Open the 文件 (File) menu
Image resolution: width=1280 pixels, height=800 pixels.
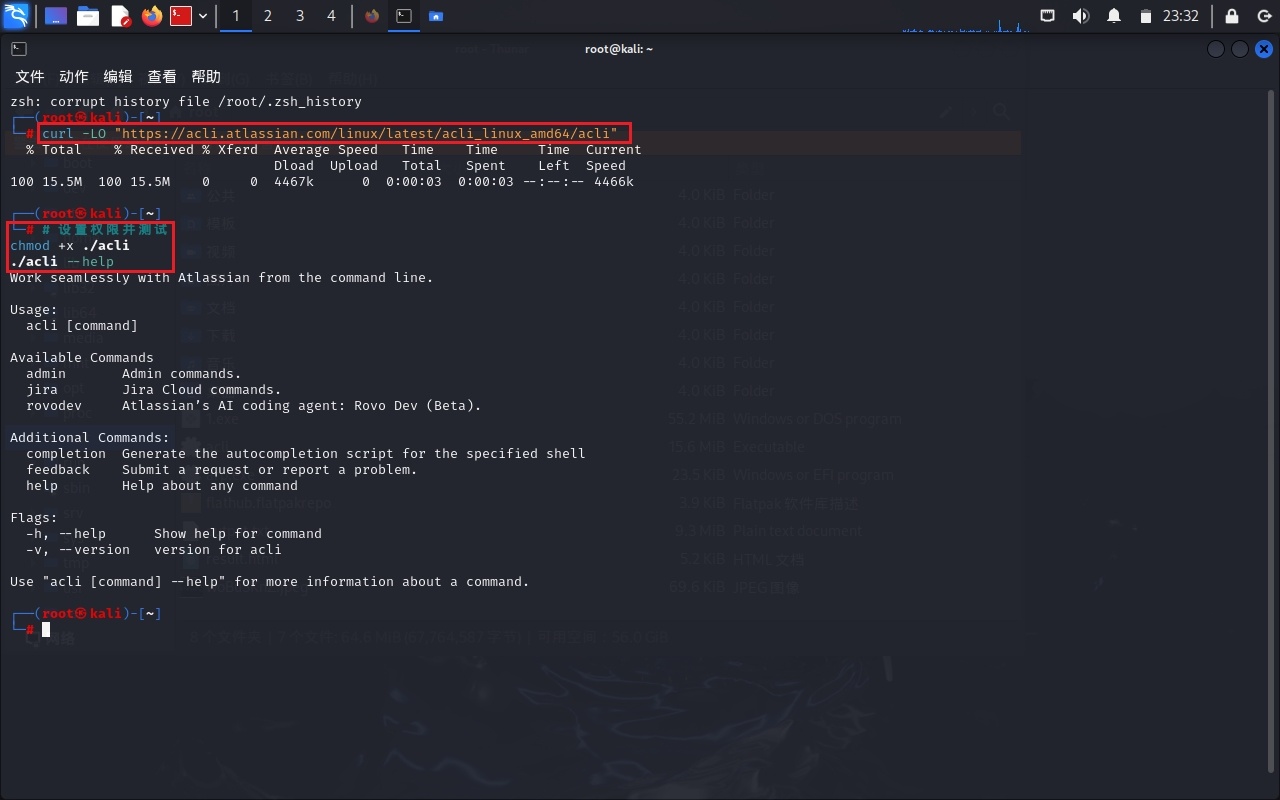coord(30,77)
